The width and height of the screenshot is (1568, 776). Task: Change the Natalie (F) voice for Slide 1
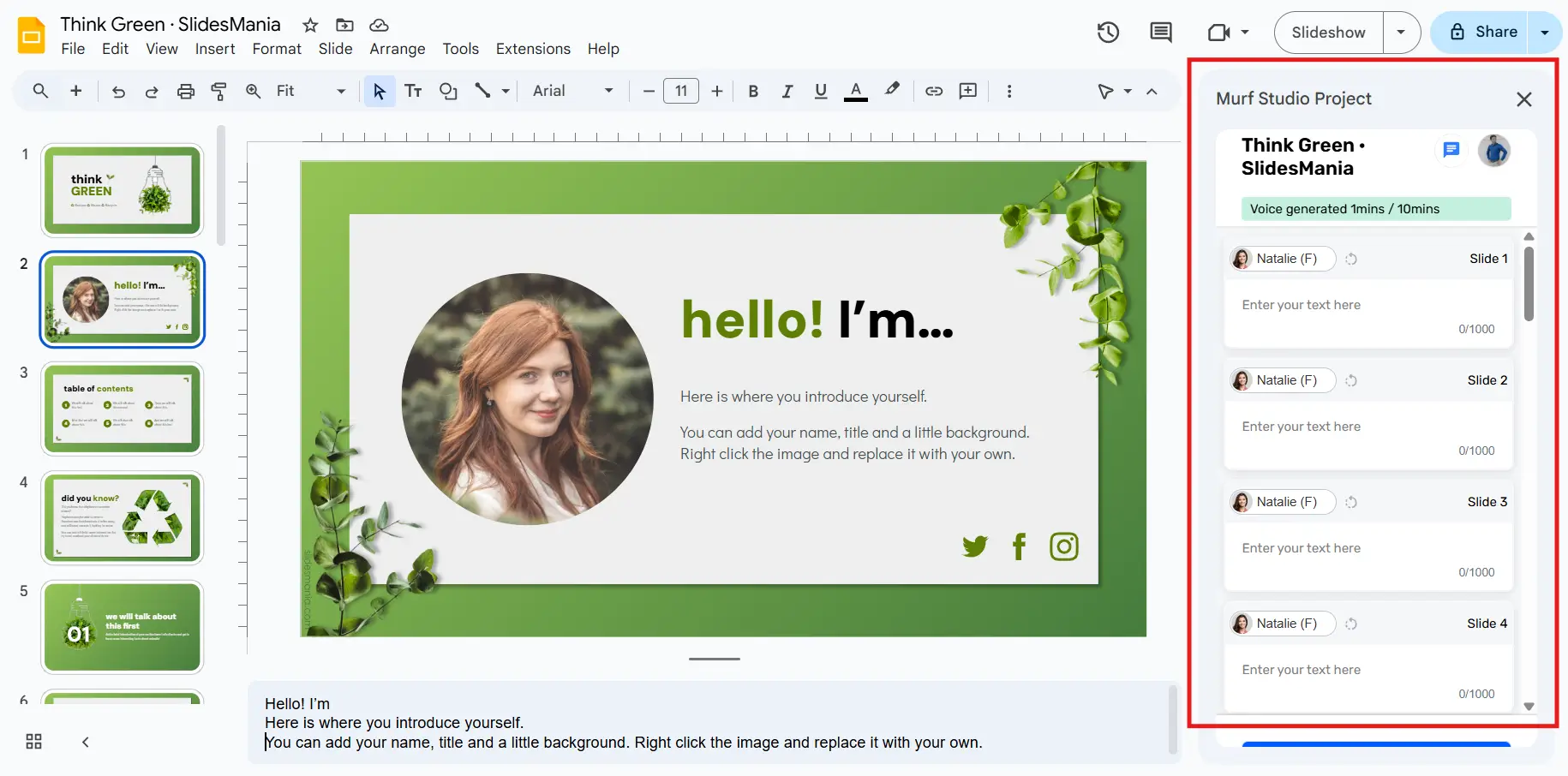point(1283,259)
